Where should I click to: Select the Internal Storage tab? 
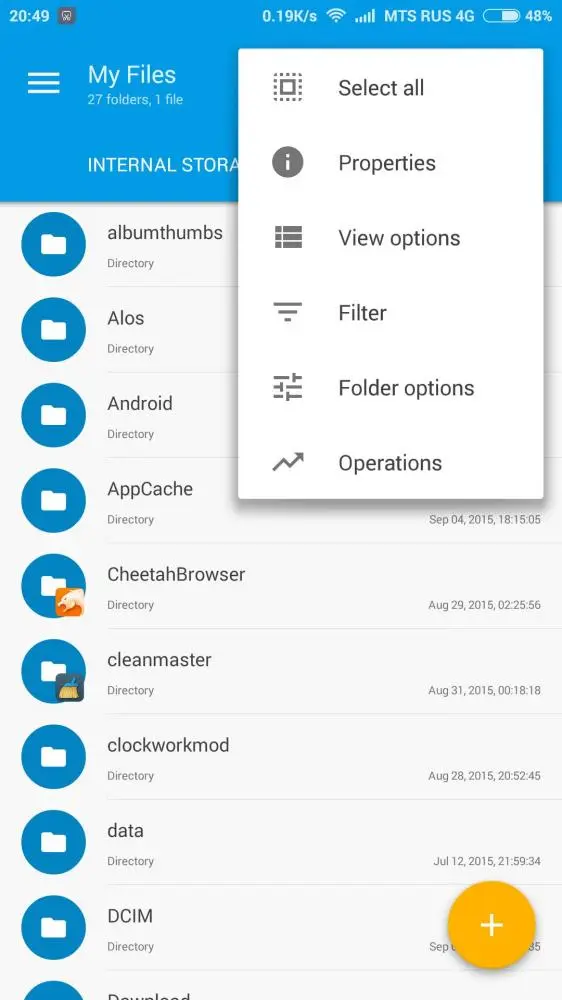point(163,165)
